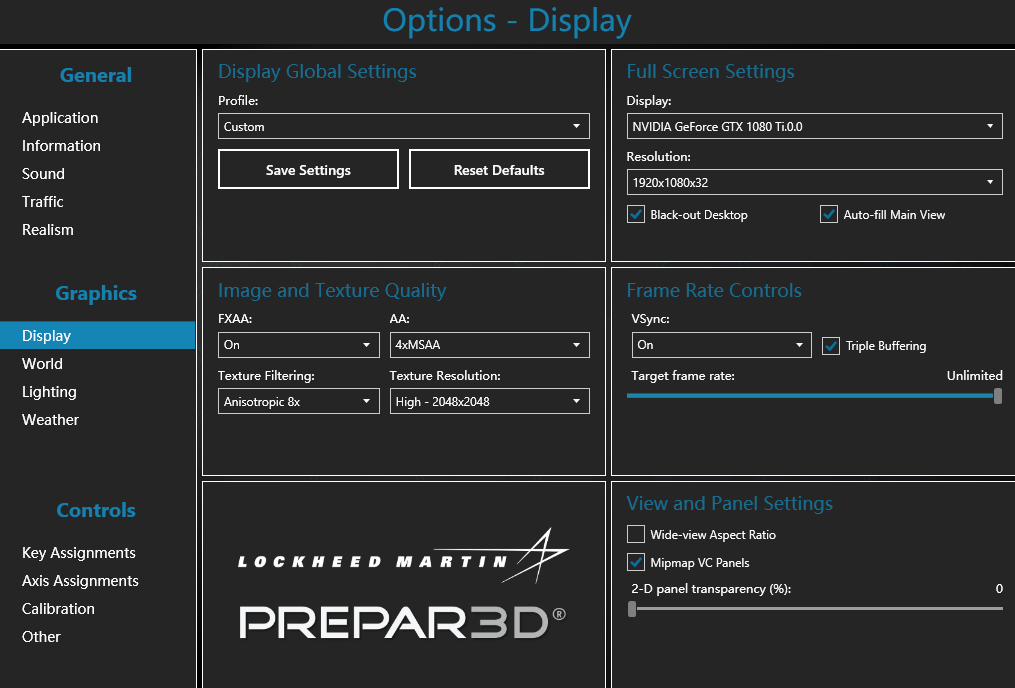The width and height of the screenshot is (1015, 688).
Task: Open the Texture Resolution dropdown
Action: 489,401
